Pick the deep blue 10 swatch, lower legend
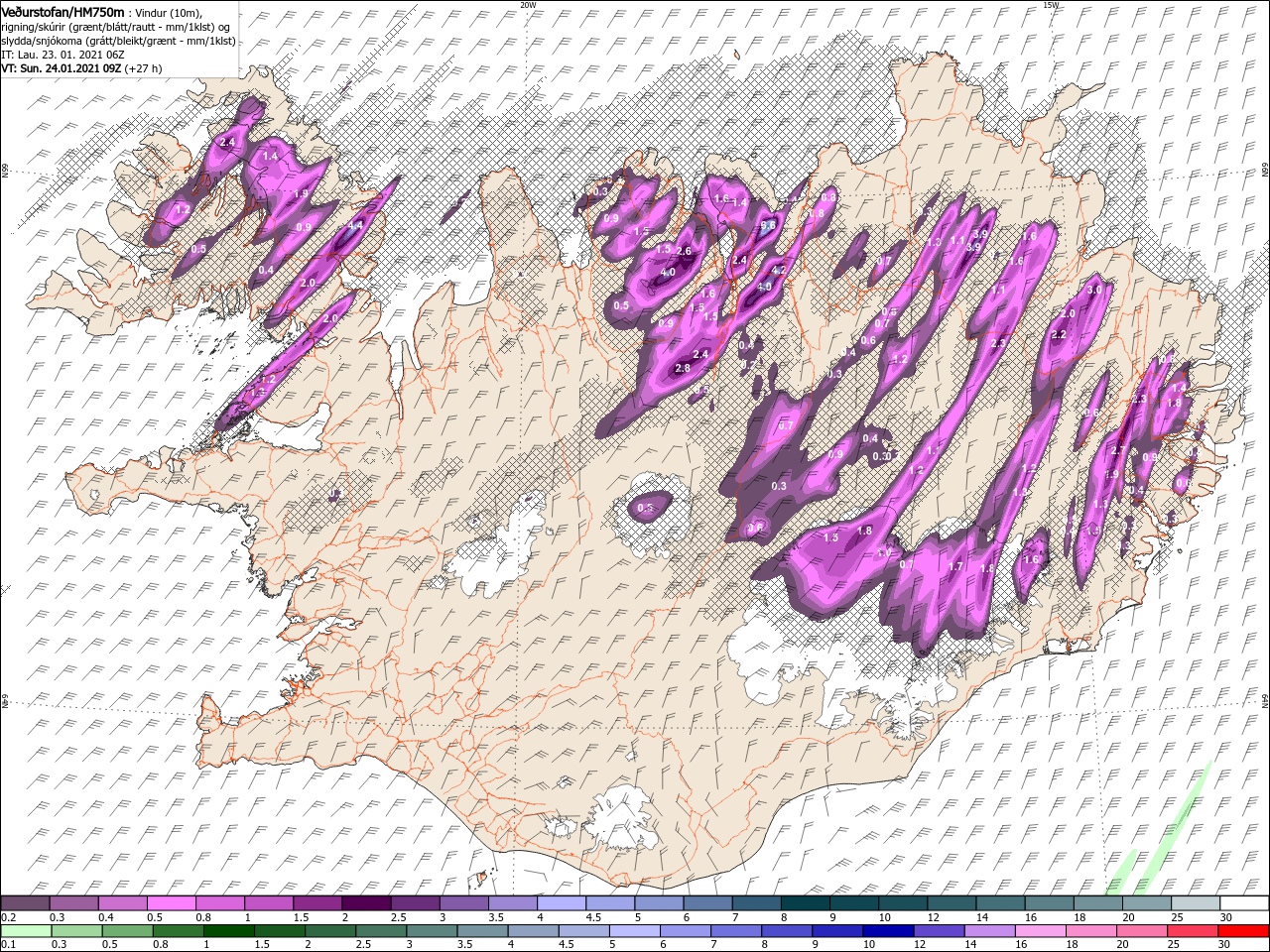The height and width of the screenshot is (952, 1270). coord(888,930)
